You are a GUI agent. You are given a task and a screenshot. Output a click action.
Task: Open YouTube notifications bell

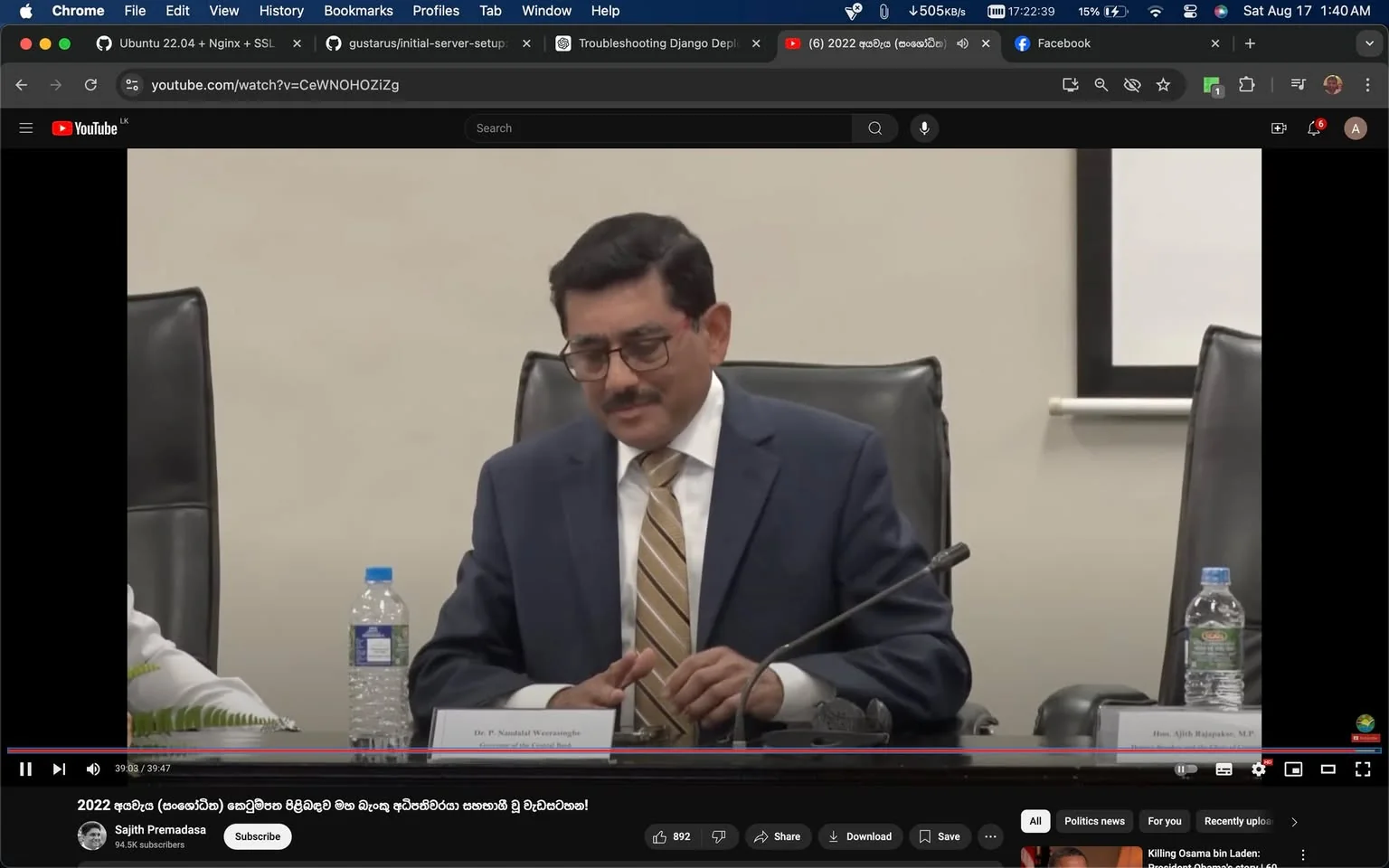1315,128
